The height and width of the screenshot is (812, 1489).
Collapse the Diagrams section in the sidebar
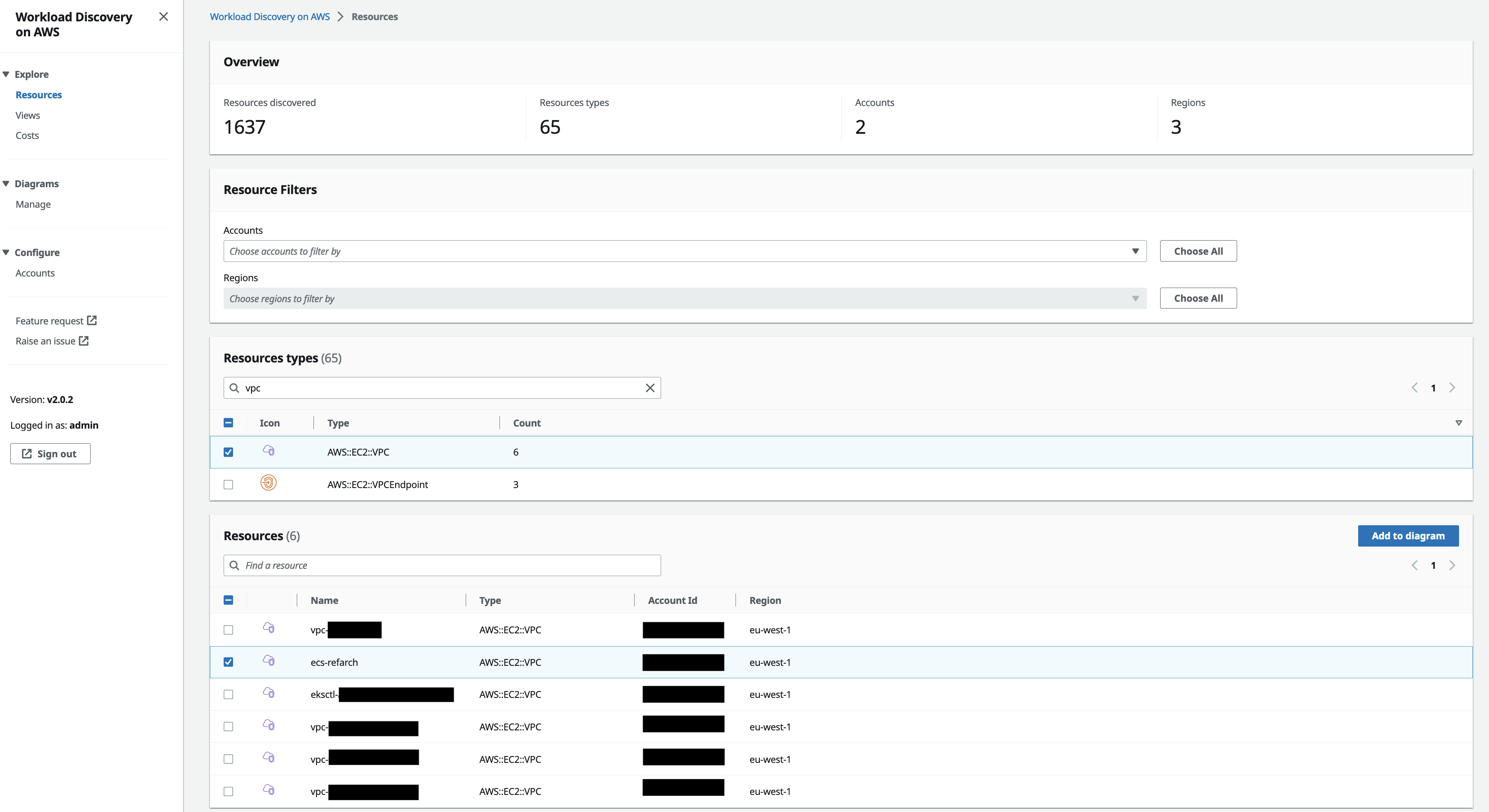[6, 183]
